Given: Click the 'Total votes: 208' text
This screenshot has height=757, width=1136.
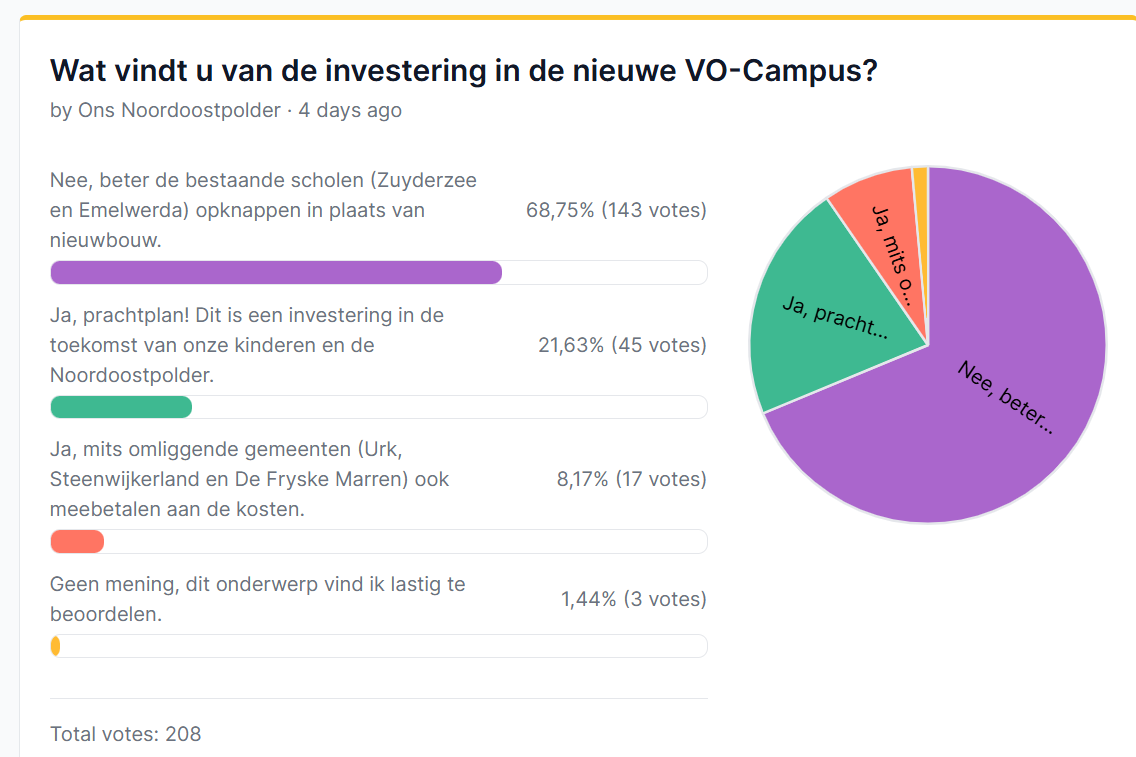Looking at the screenshot, I should [x=126, y=734].
